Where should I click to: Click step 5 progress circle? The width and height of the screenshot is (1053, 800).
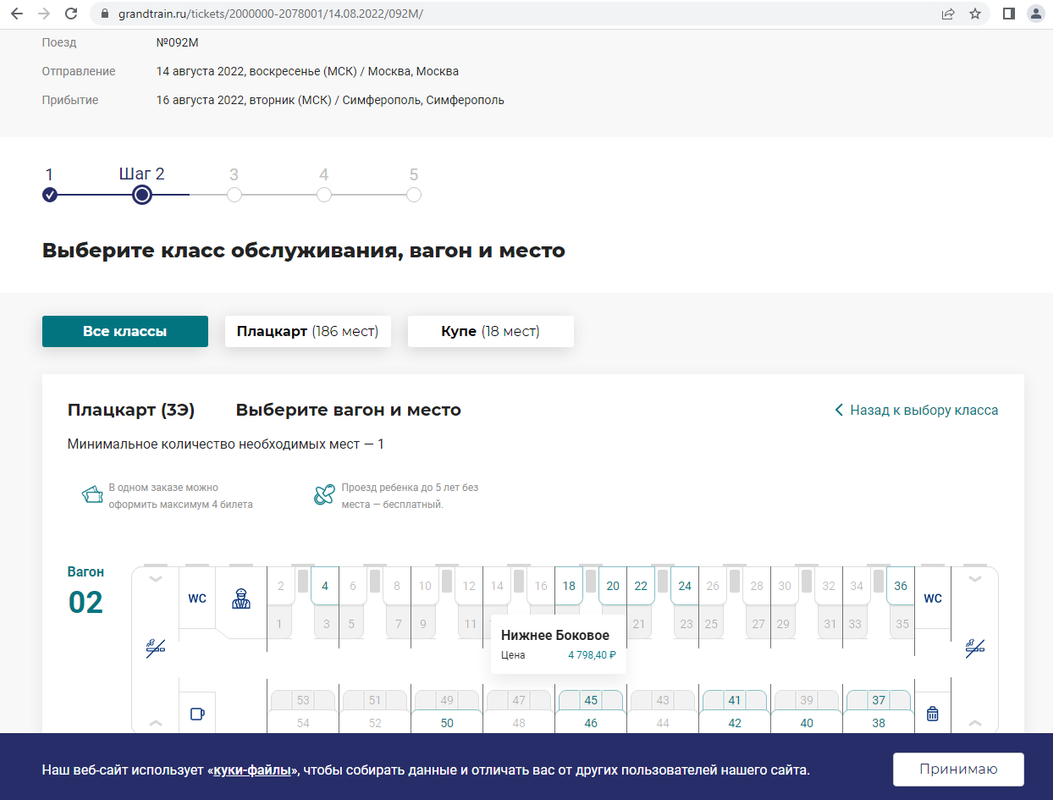point(414,195)
